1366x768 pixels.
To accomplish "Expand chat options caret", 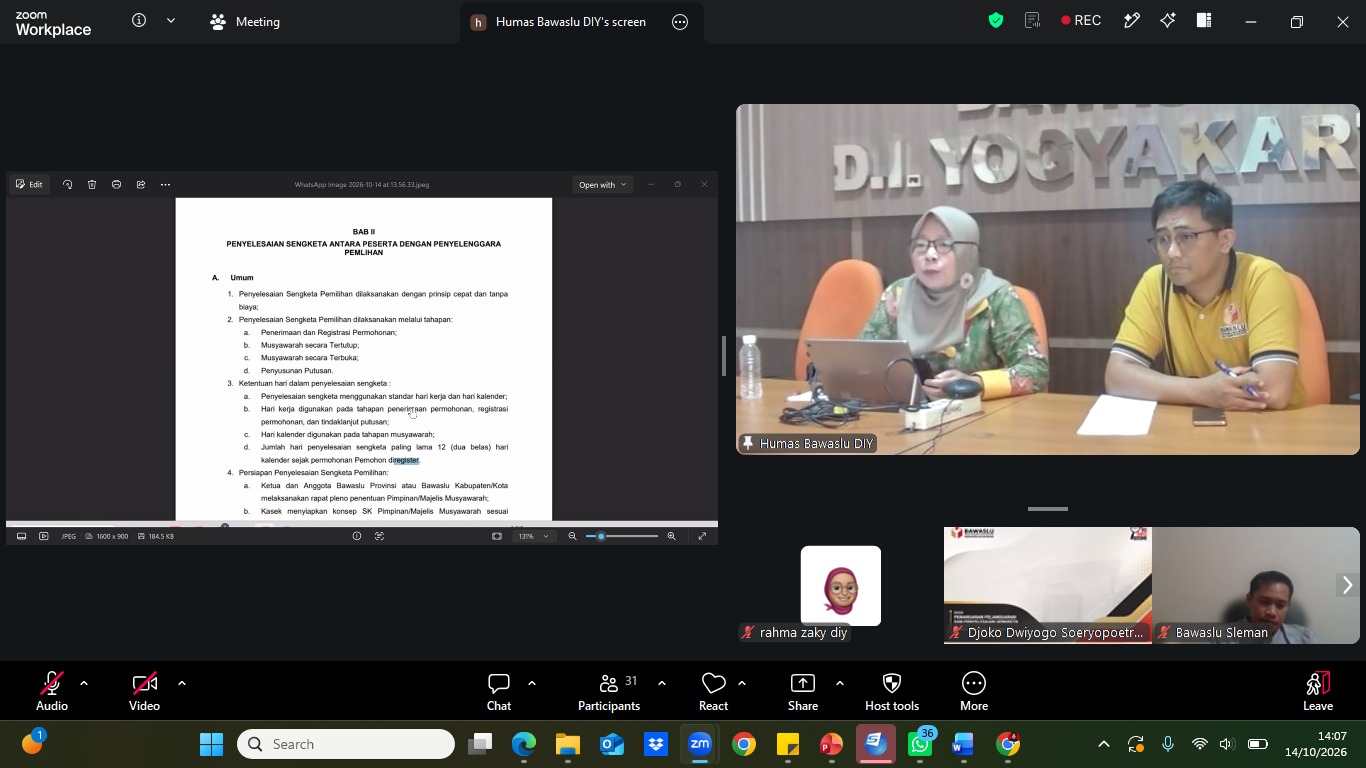I will coord(532,683).
